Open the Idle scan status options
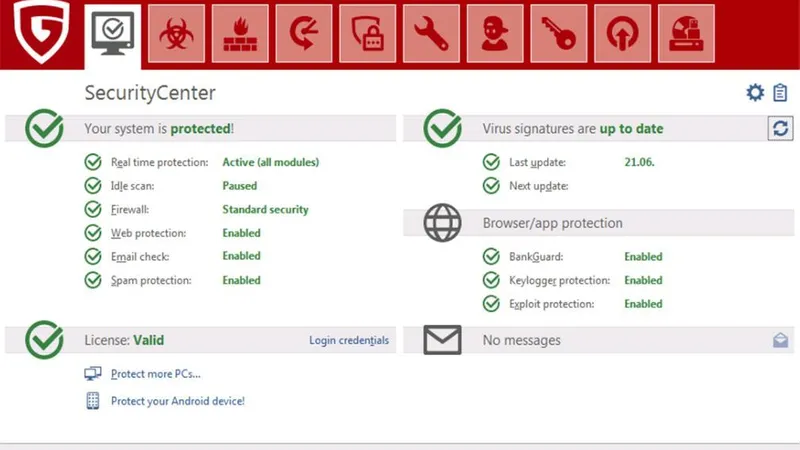800x450 pixels. [x=132, y=186]
